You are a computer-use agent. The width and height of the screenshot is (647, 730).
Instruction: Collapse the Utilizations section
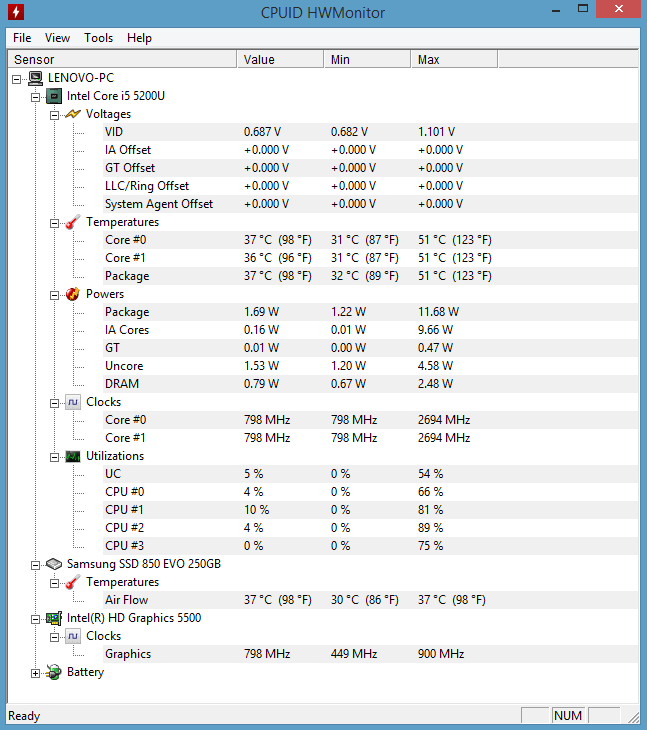pyautogui.click(x=54, y=458)
